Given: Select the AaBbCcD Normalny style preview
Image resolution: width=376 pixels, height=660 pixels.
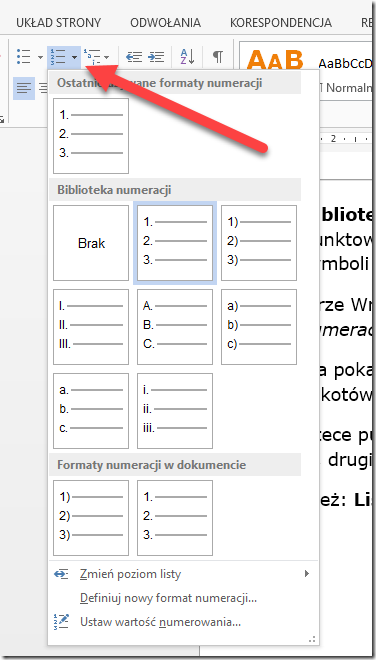Looking at the screenshot, I should [x=345, y=75].
